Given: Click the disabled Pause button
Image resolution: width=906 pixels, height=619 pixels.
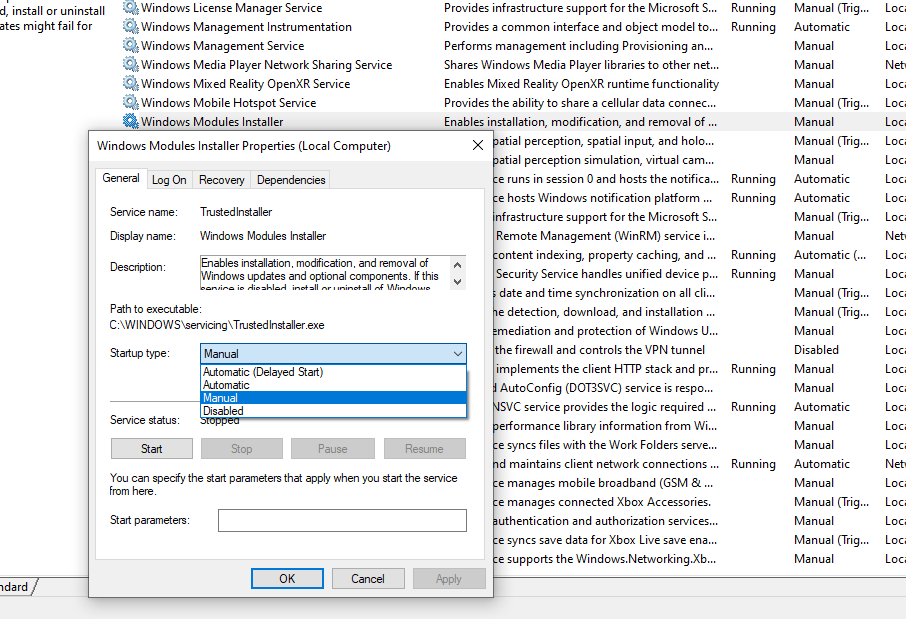Looking at the screenshot, I should point(332,449).
